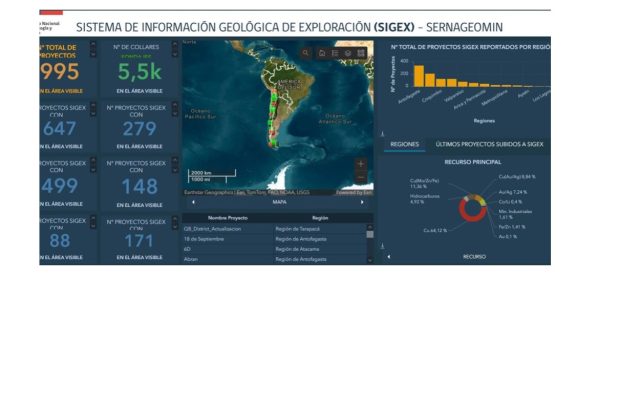Go to previous chart left of RECURSO

click(x=389, y=257)
